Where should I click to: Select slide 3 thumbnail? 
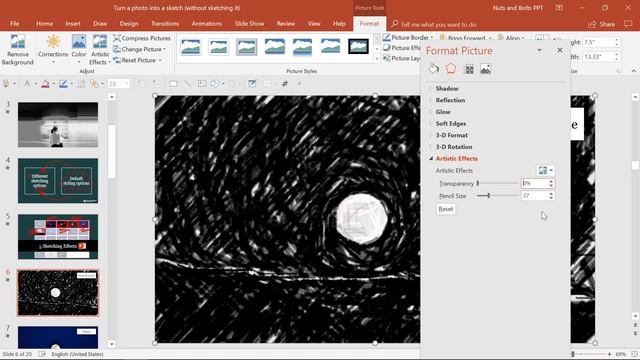pos(58,124)
